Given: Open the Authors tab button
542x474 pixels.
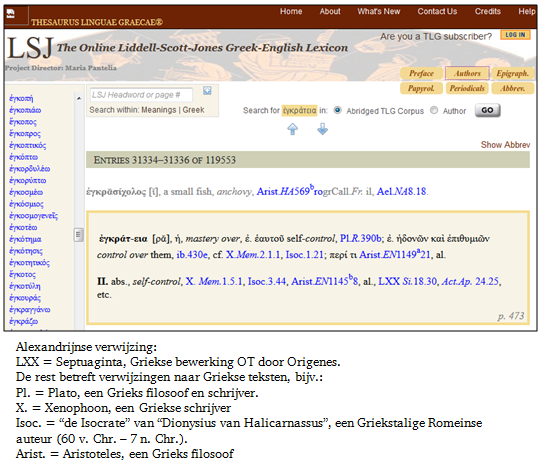Looking at the screenshot, I should pyautogui.click(x=467, y=73).
